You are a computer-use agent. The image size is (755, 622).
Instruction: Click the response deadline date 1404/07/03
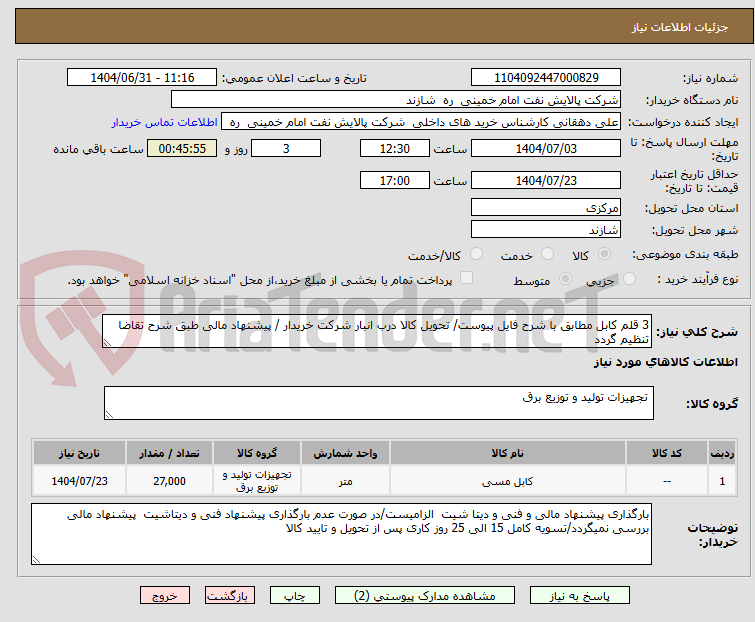coord(546,148)
